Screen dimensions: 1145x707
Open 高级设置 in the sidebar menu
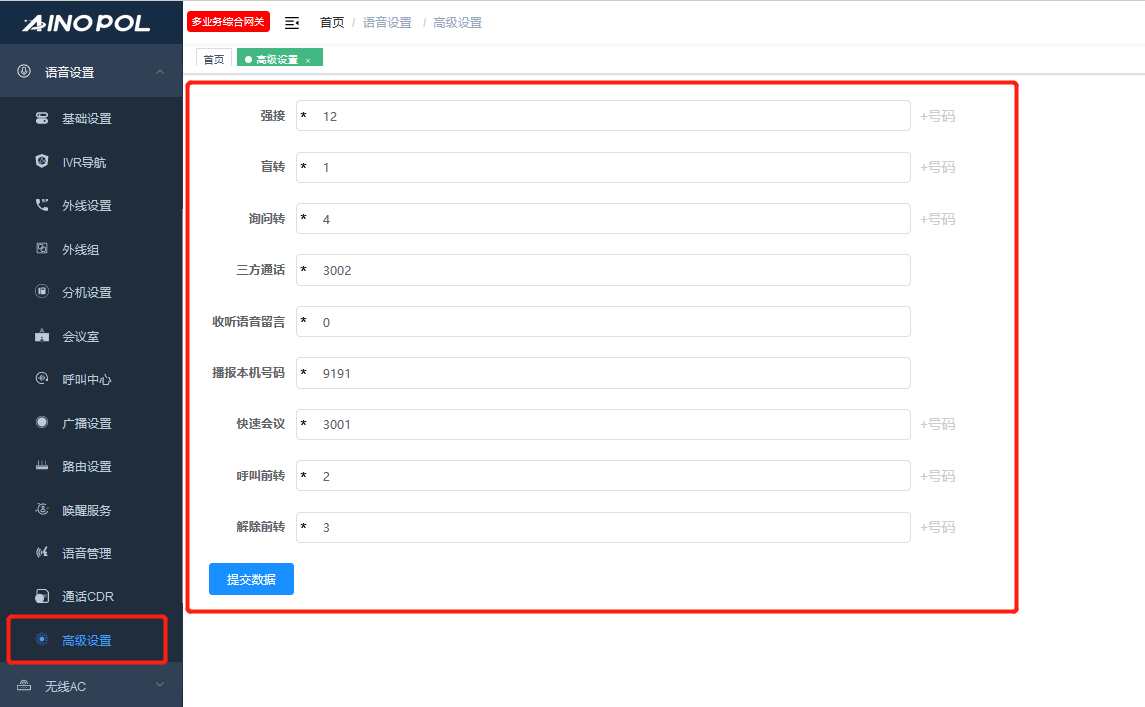coord(87,641)
